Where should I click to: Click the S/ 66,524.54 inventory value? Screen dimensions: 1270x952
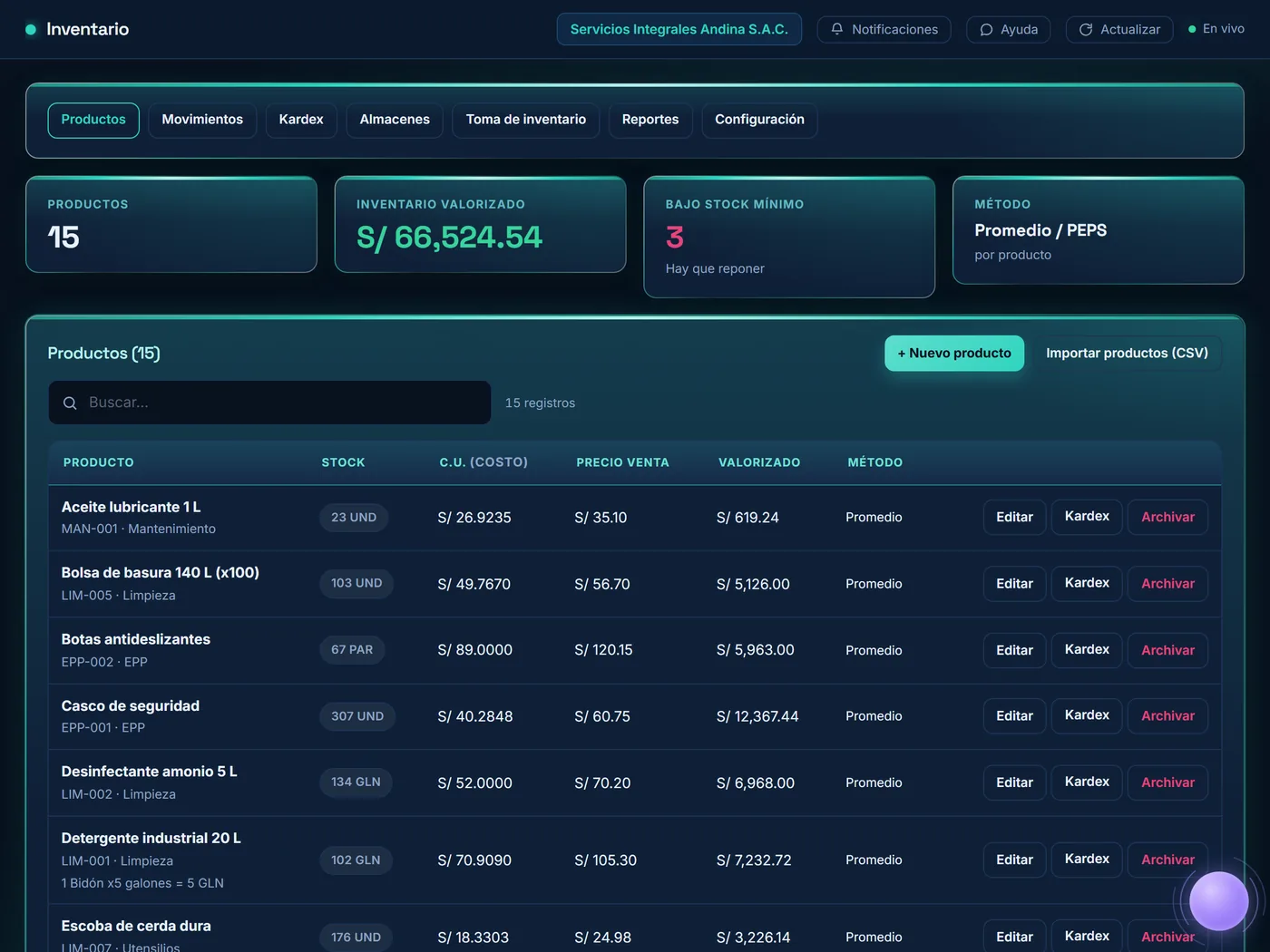coord(449,238)
